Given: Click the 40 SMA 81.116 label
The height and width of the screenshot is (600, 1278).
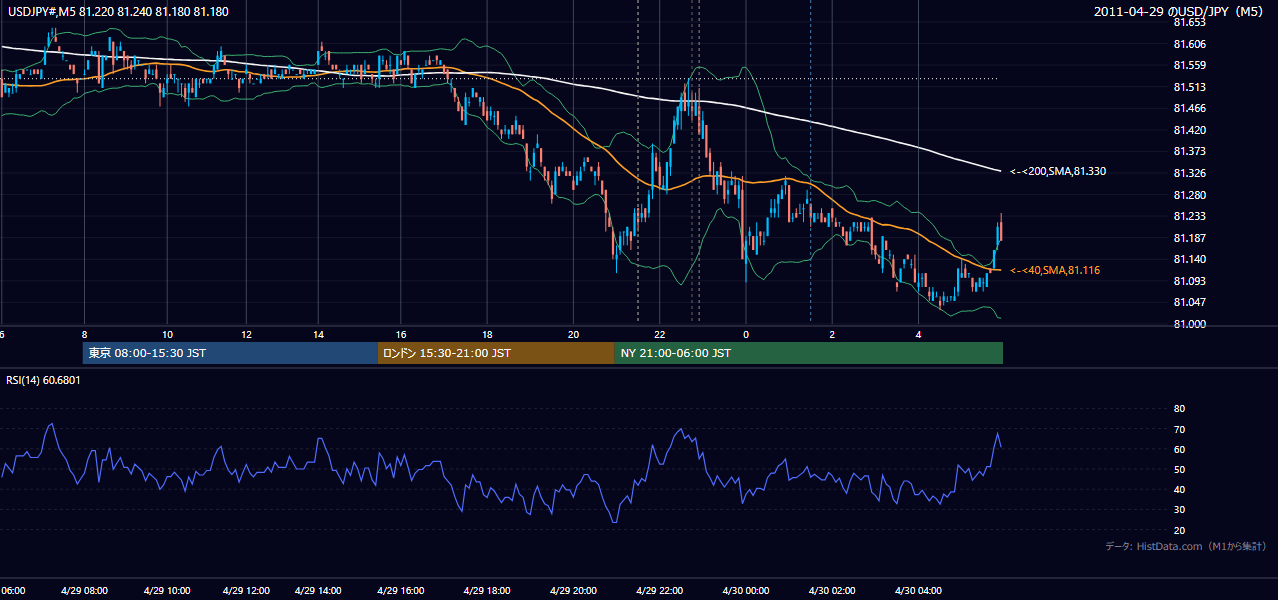Looking at the screenshot, I should [1054, 271].
